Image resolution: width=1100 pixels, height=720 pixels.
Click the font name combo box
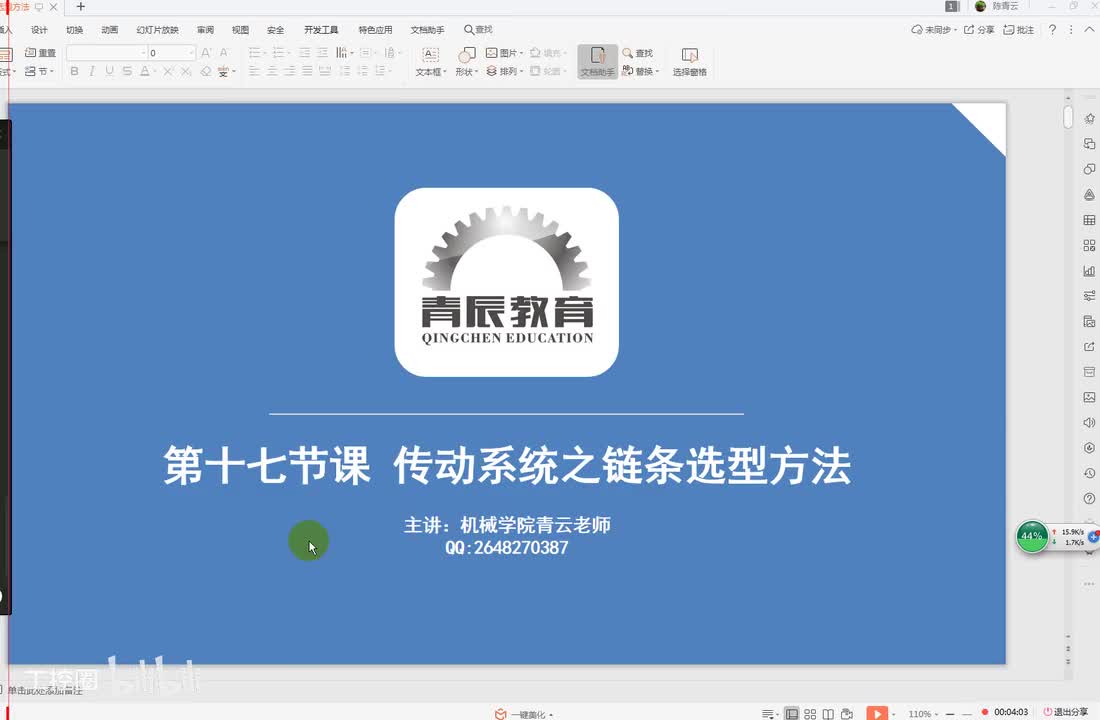107,53
